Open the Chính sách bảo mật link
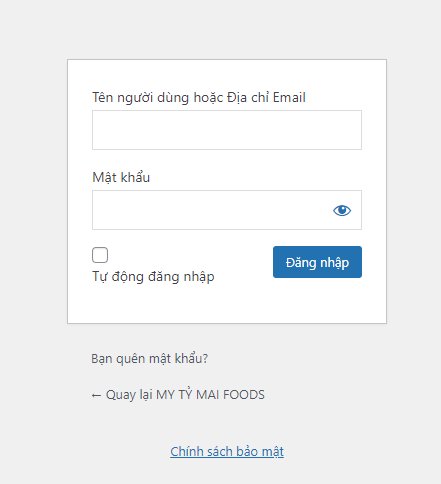 (227, 452)
